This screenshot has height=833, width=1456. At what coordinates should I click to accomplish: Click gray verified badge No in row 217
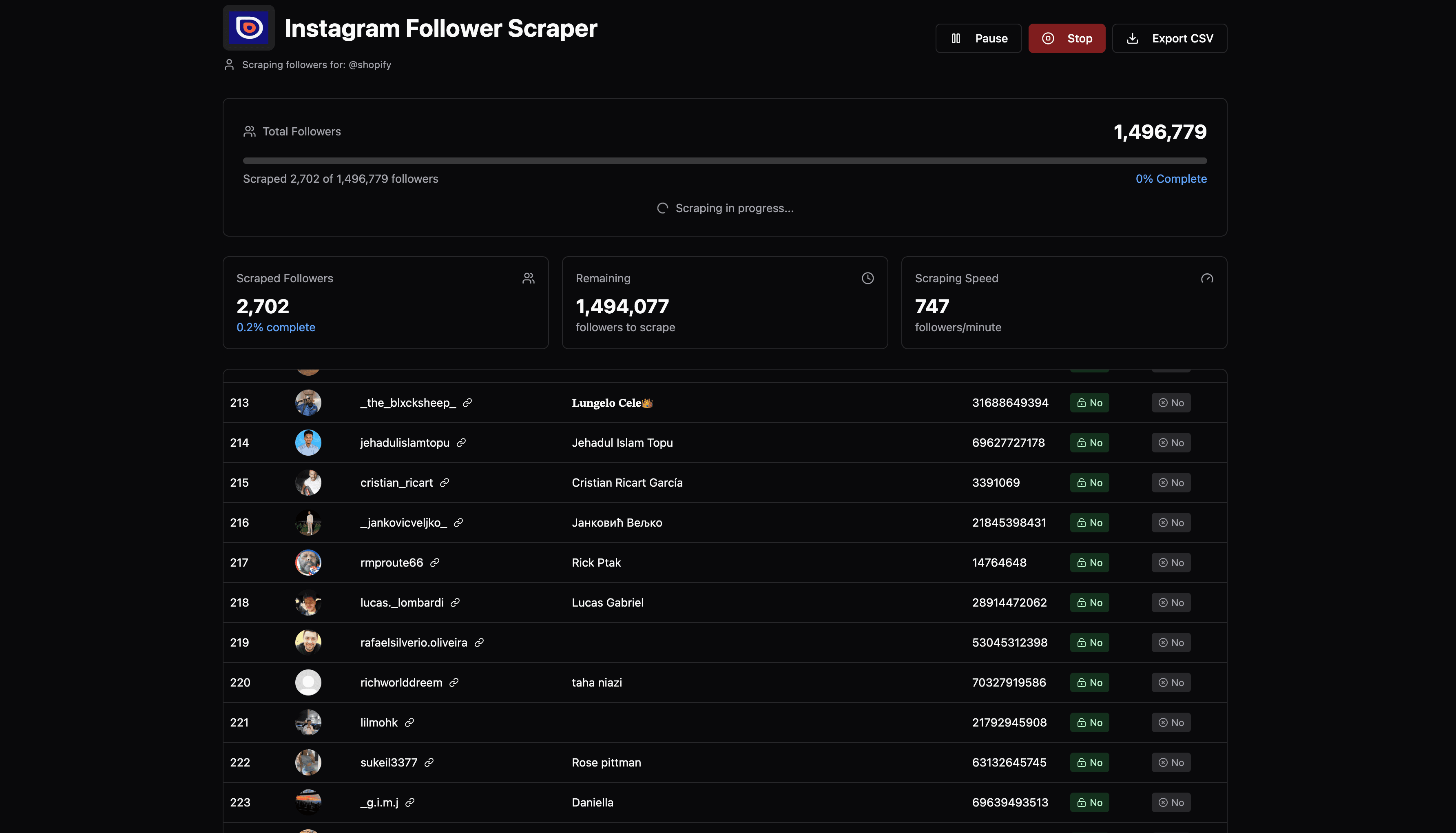[x=1171, y=563]
